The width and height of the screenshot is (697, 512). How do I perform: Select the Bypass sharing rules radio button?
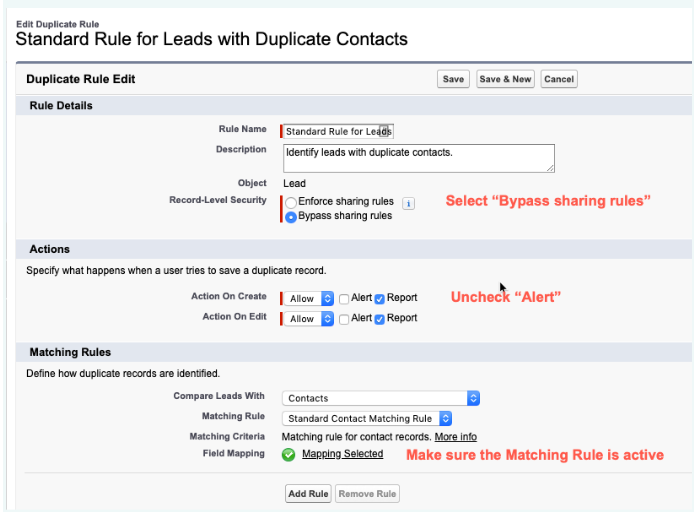click(291, 216)
